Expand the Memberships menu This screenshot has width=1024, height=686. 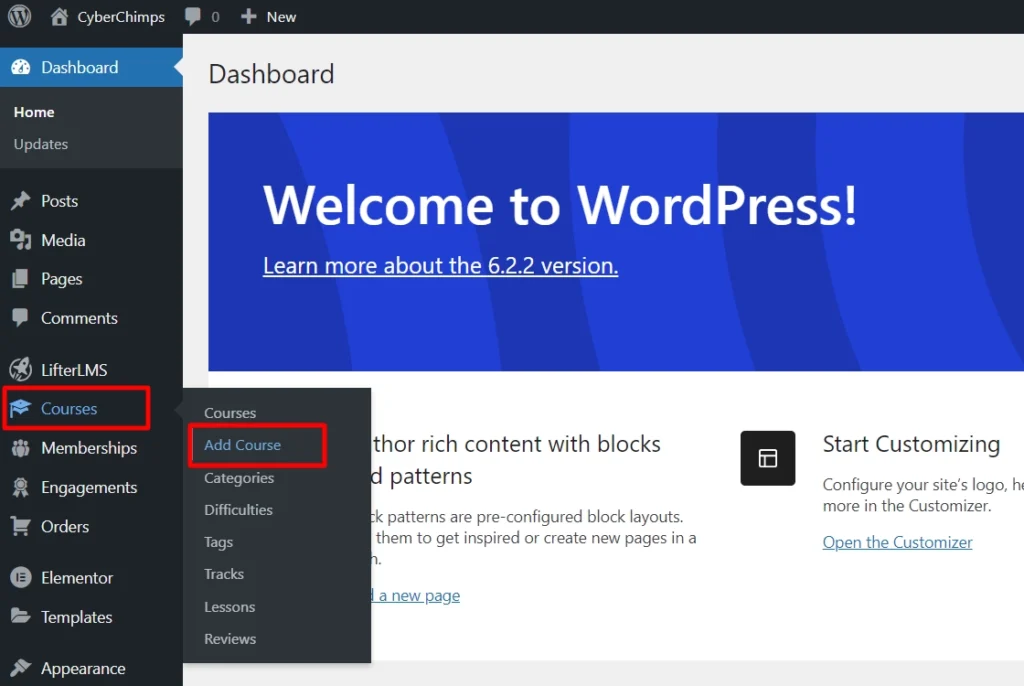point(88,448)
